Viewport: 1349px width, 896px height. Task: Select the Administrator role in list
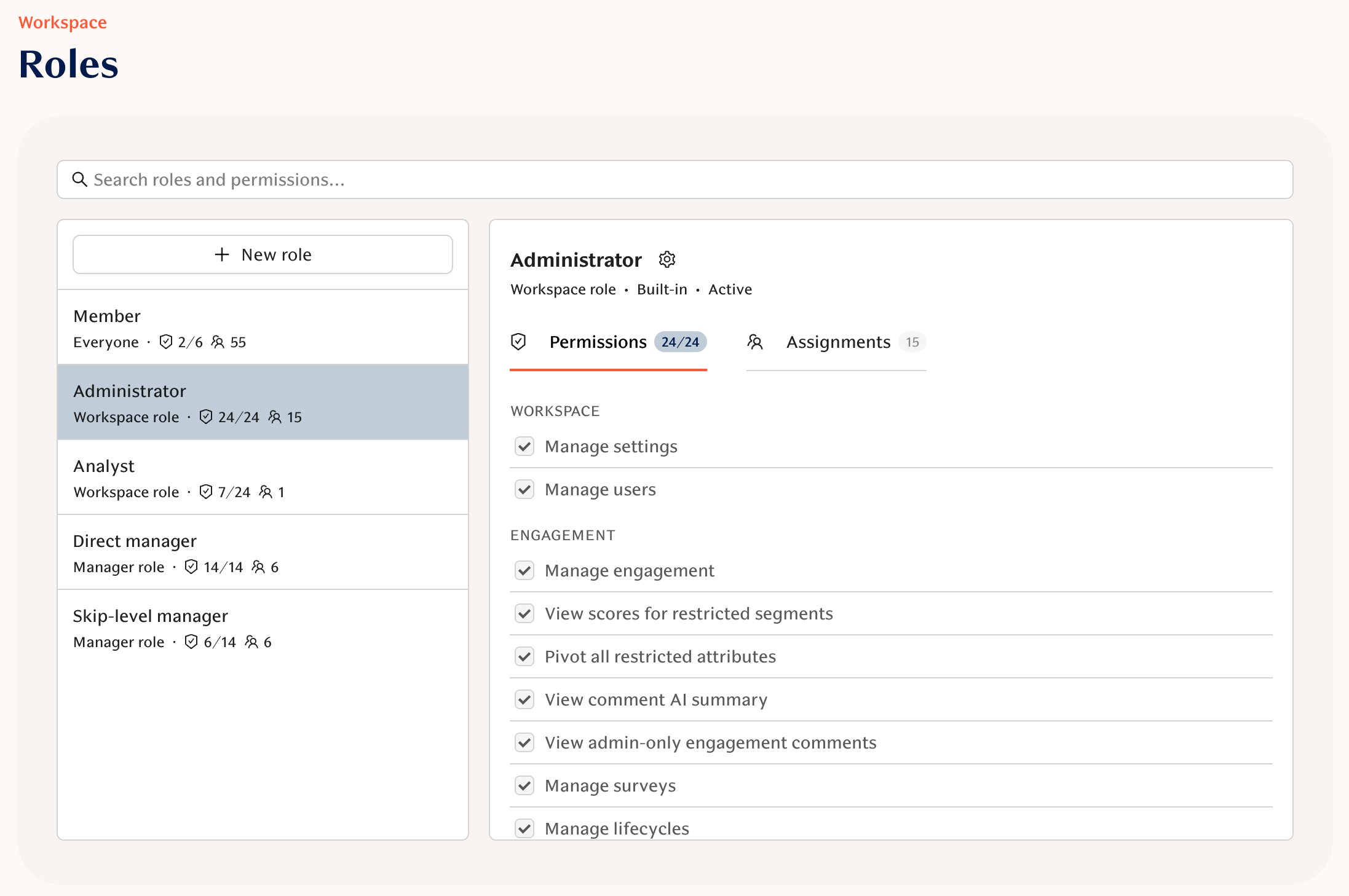tap(263, 402)
